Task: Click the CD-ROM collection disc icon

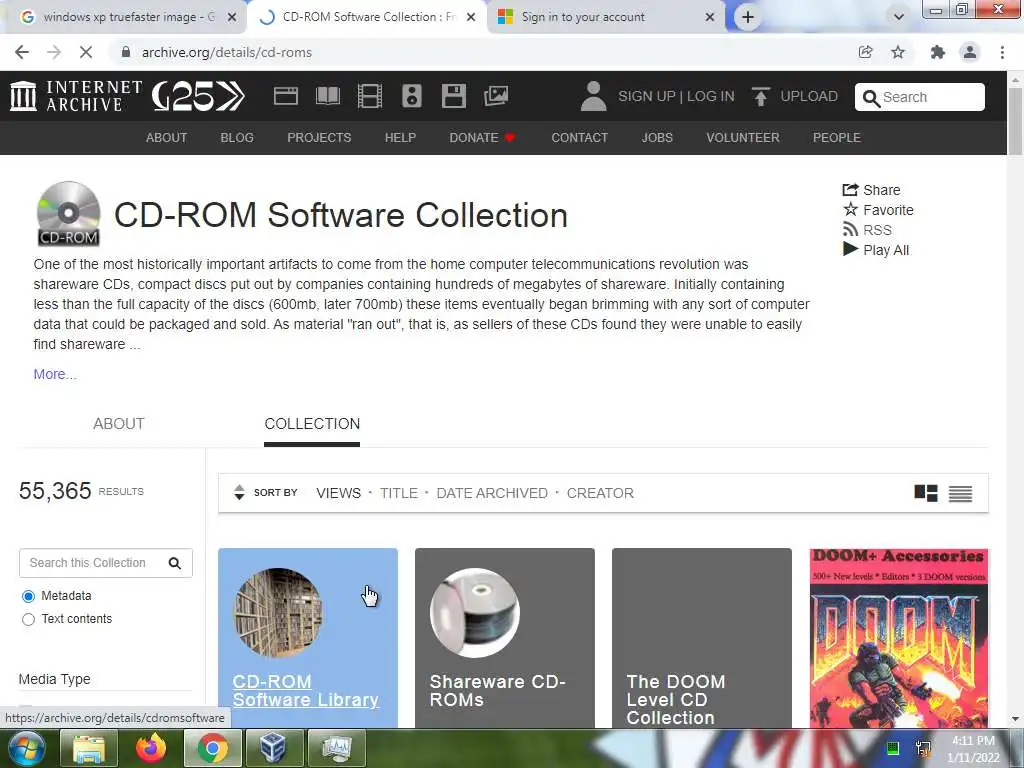Action: (69, 214)
